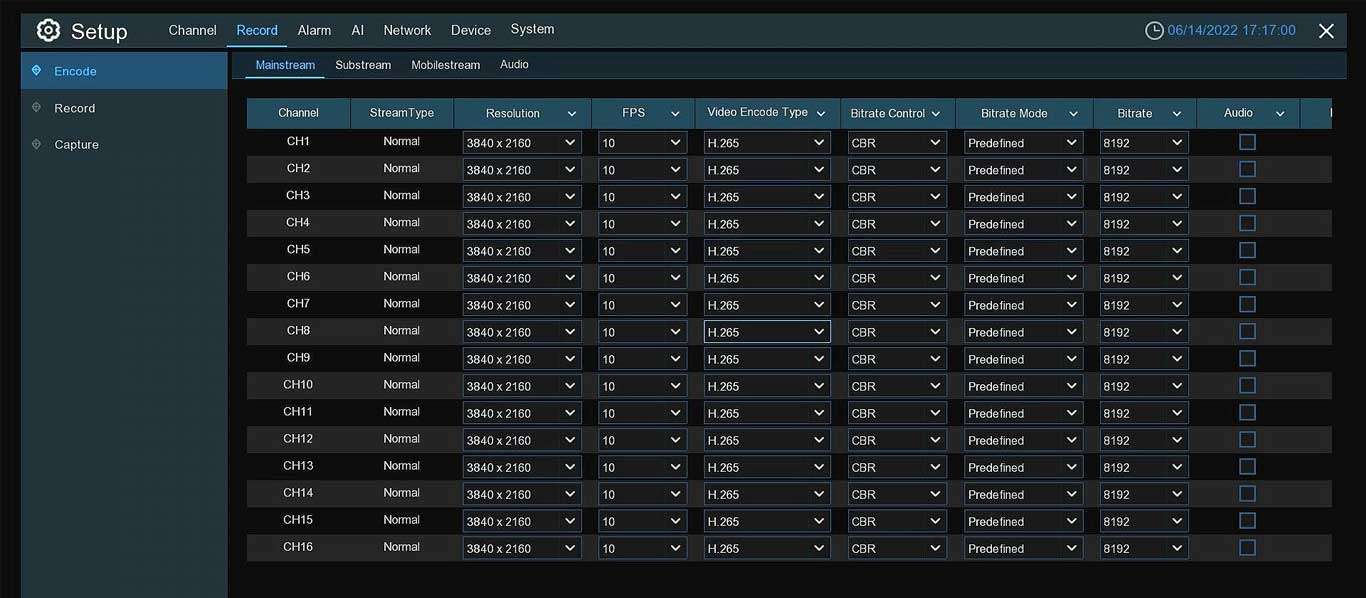Open the Capture section in the sidebar
Viewport: 1366px width, 598px height.
pyautogui.click(x=77, y=144)
